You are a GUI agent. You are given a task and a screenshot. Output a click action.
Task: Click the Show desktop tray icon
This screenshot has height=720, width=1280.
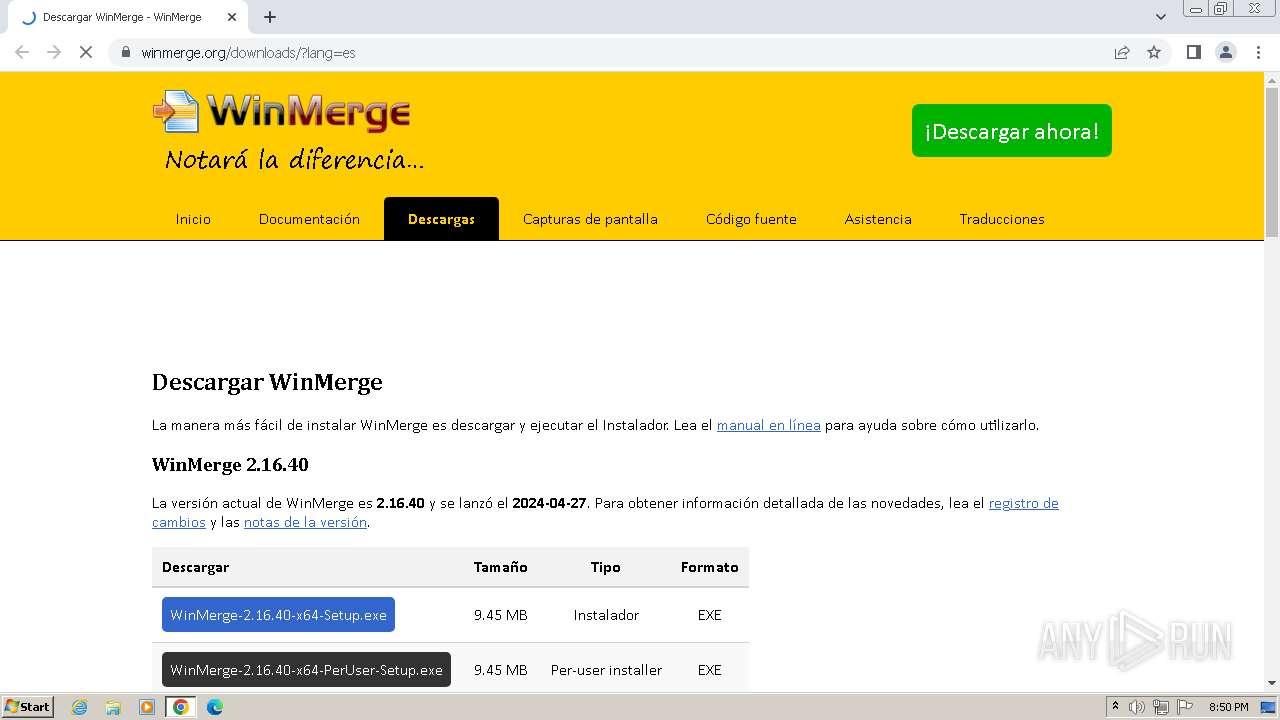1268,707
